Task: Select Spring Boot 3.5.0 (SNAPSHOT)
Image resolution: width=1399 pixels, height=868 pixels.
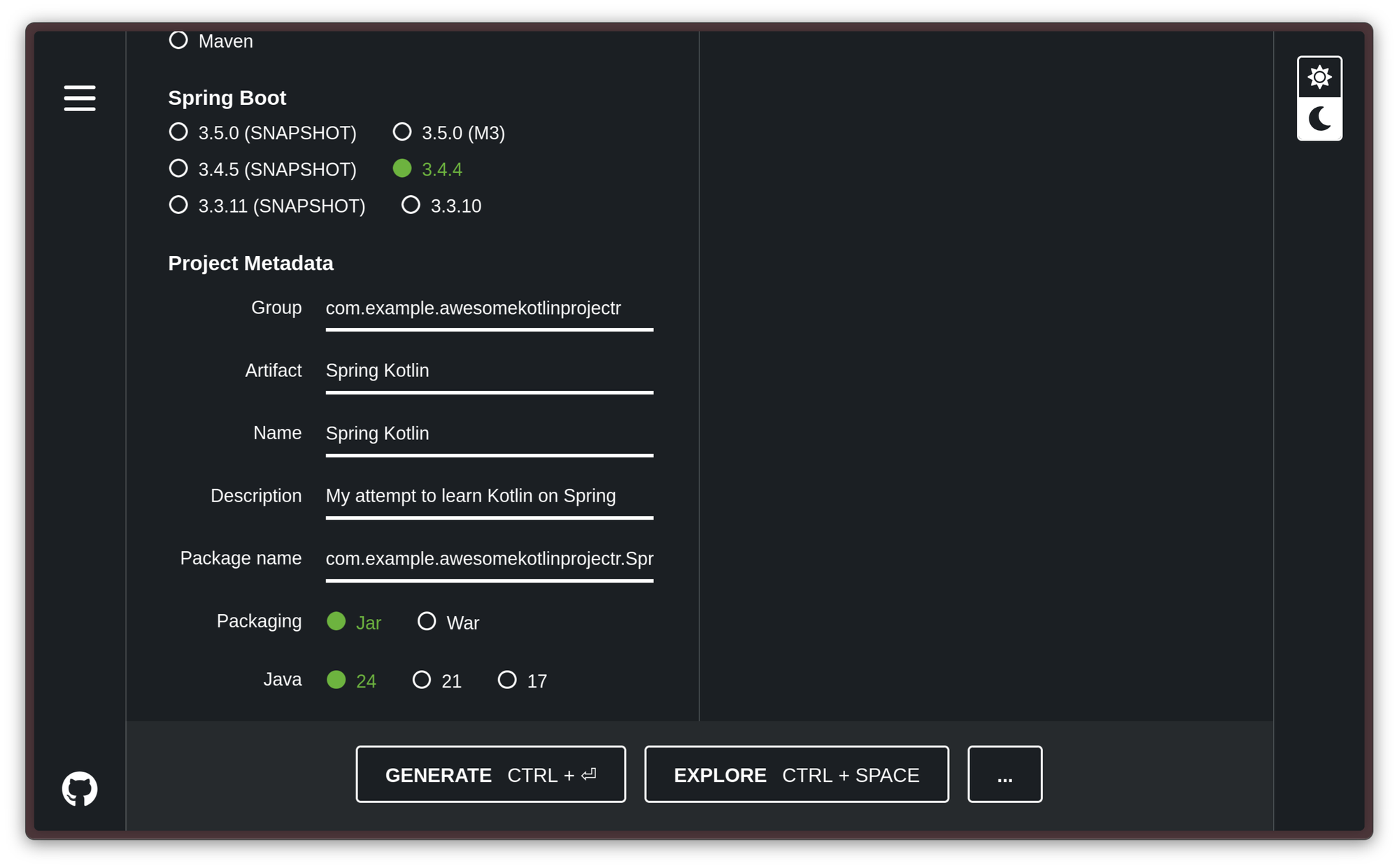Action: tap(263, 132)
